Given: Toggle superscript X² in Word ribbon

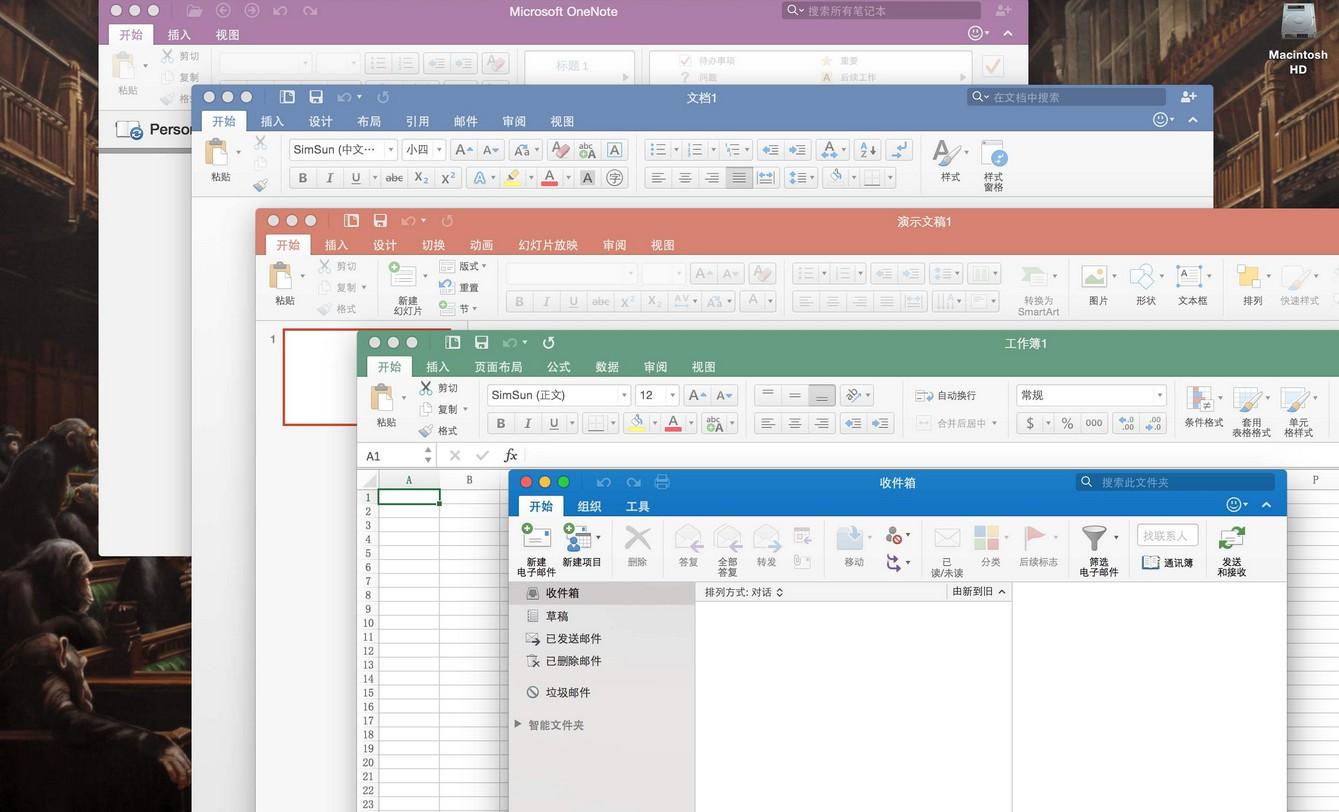Looking at the screenshot, I should (x=448, y=178).
